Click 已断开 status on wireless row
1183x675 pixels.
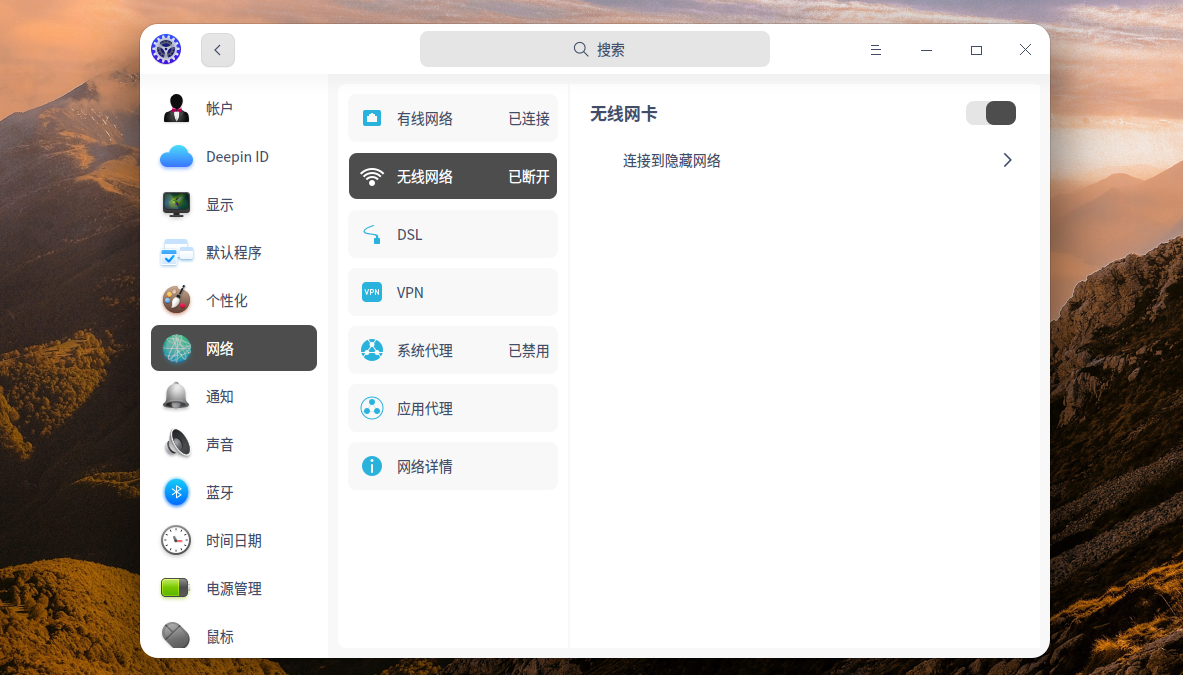pos(529,176)
